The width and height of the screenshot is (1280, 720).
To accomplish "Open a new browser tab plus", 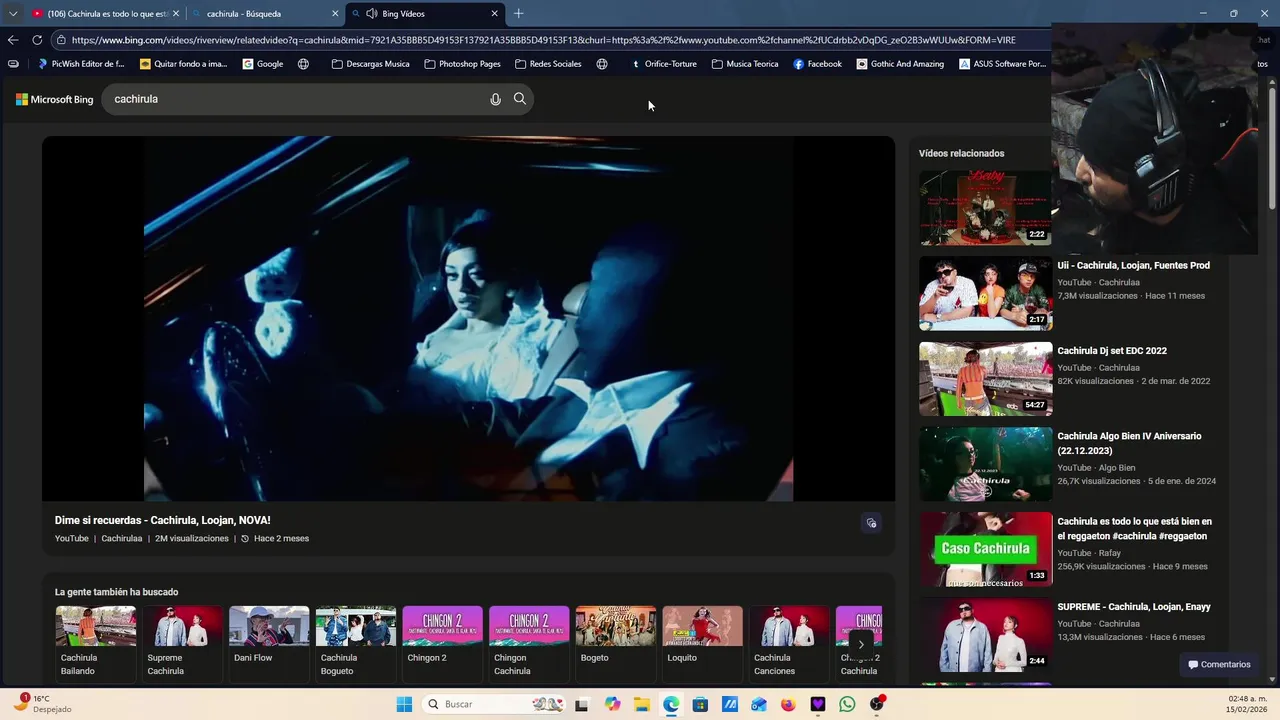I will coord(518,13).
